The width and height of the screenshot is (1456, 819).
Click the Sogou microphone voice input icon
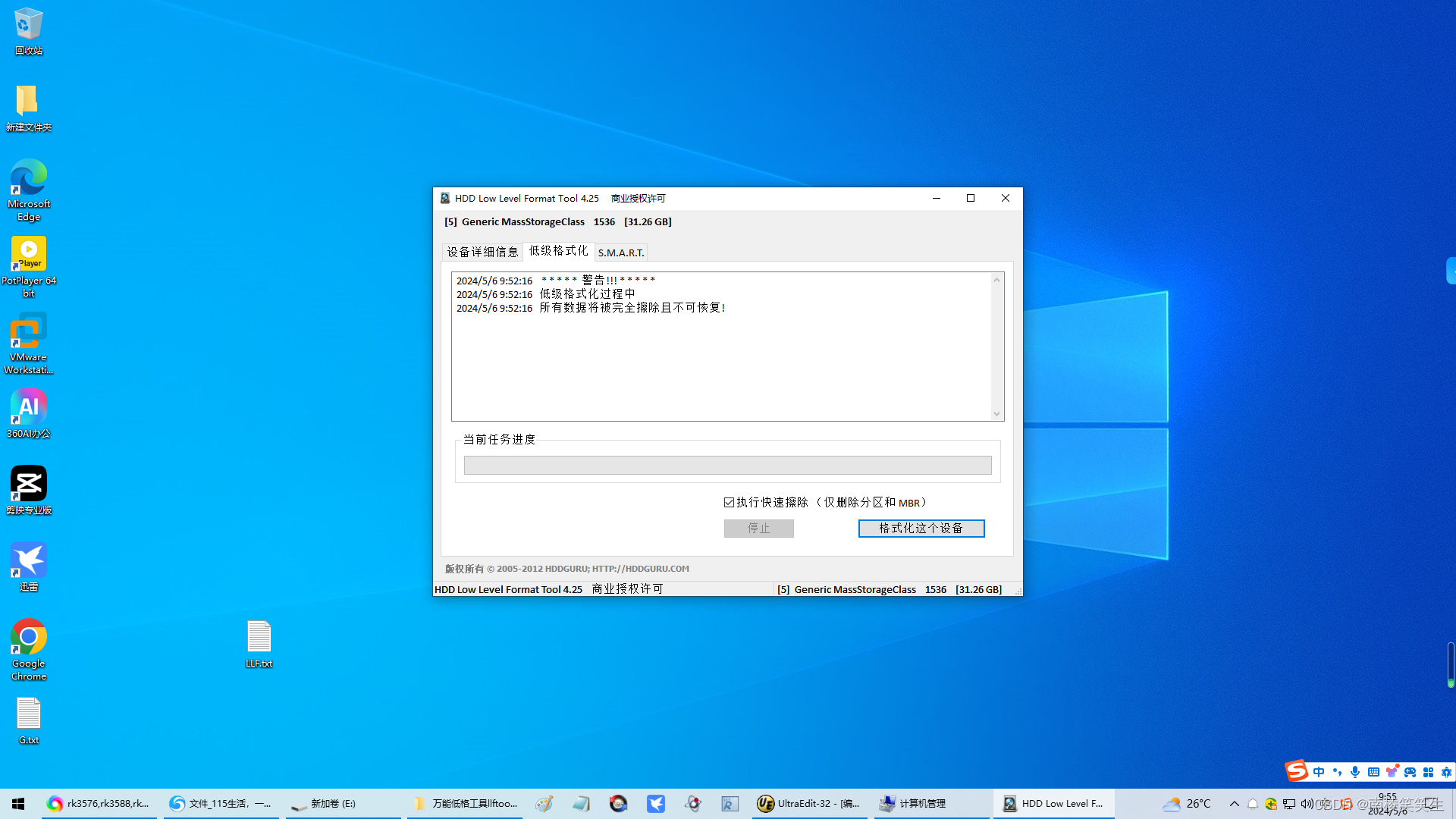click(1355, 772)
